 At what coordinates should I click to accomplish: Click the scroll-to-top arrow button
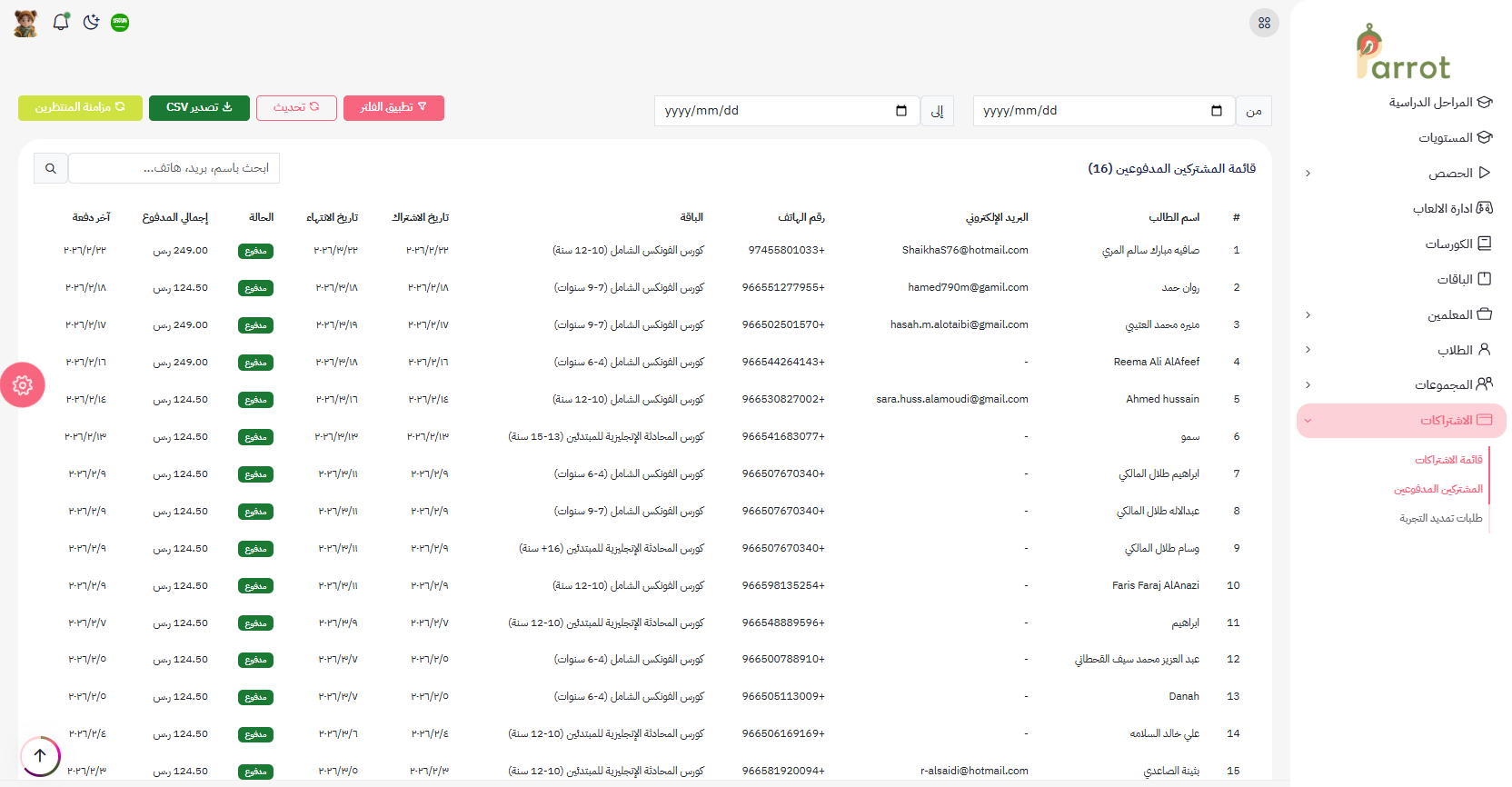click(40, 755)
